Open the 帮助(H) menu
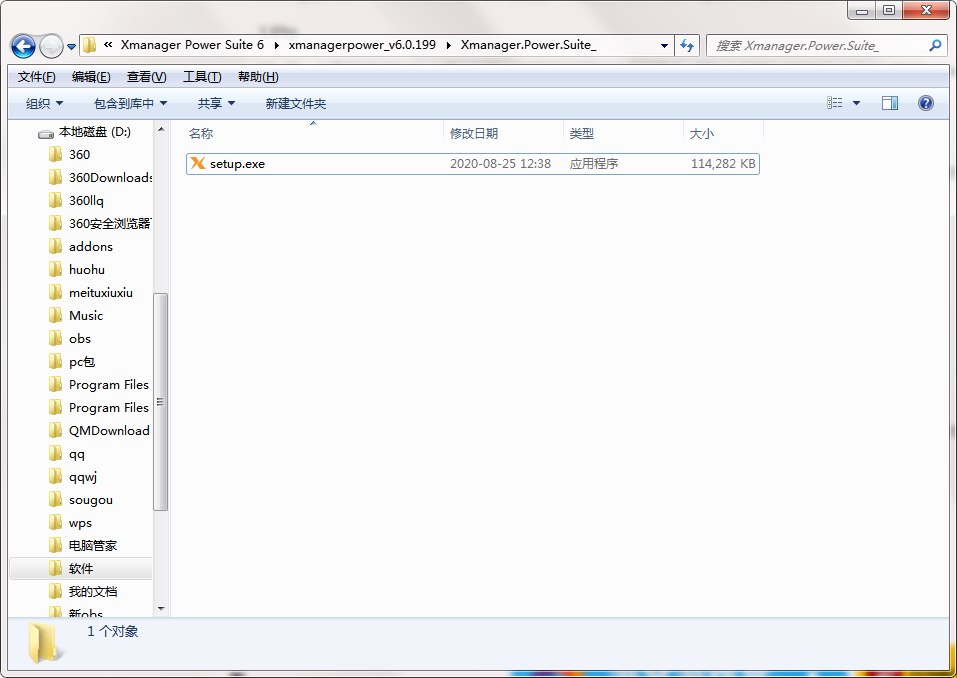The width and height of the screenshot is (957, 678). [x=258, y=77]
